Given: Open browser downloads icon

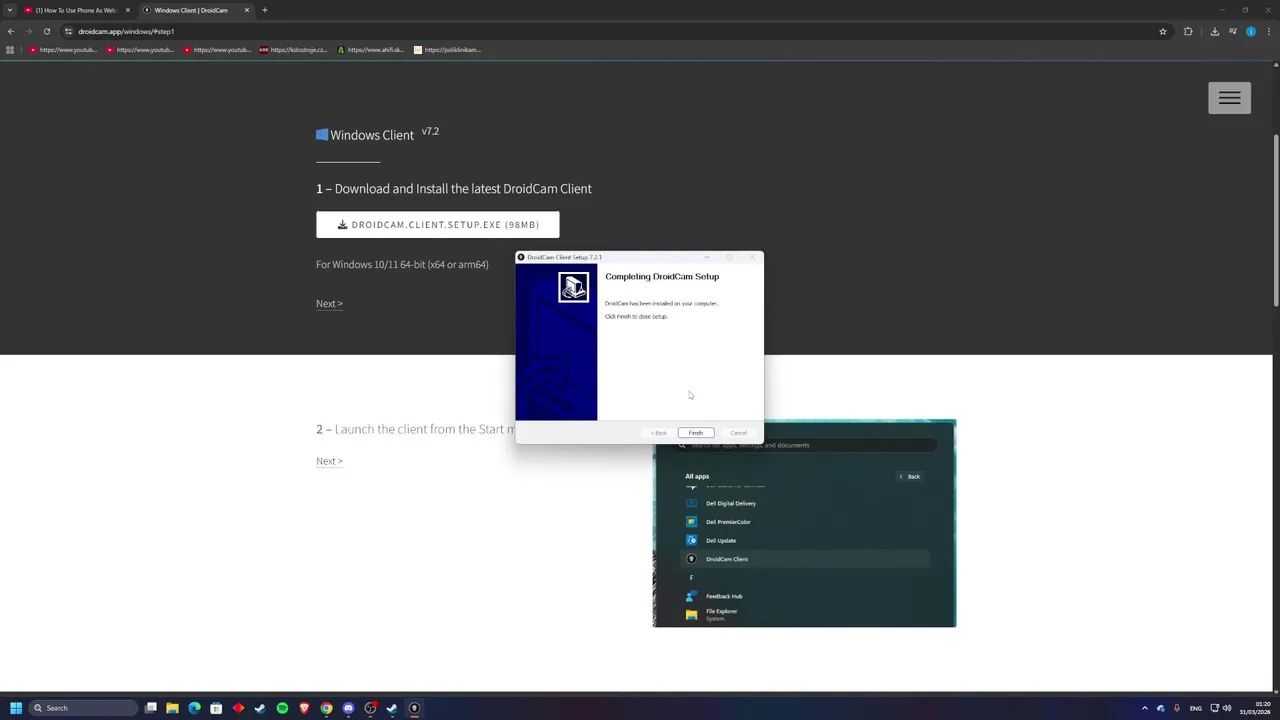Looking at the screenshot, I should [1215, 31].
